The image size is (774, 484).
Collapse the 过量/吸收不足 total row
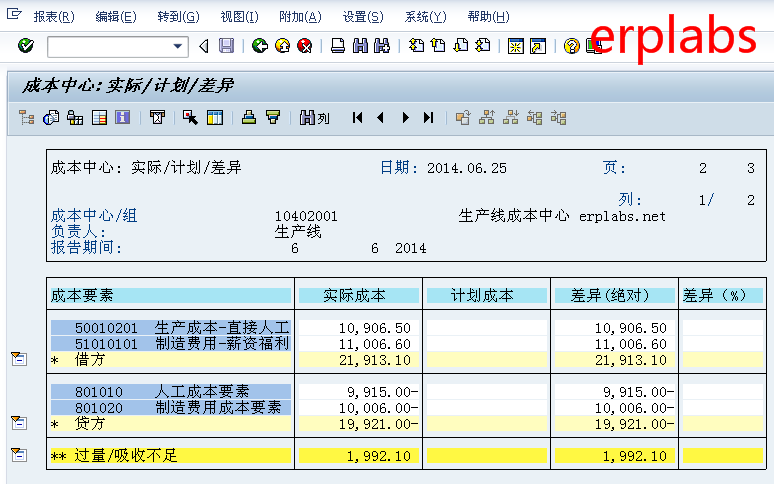point(18,454)
